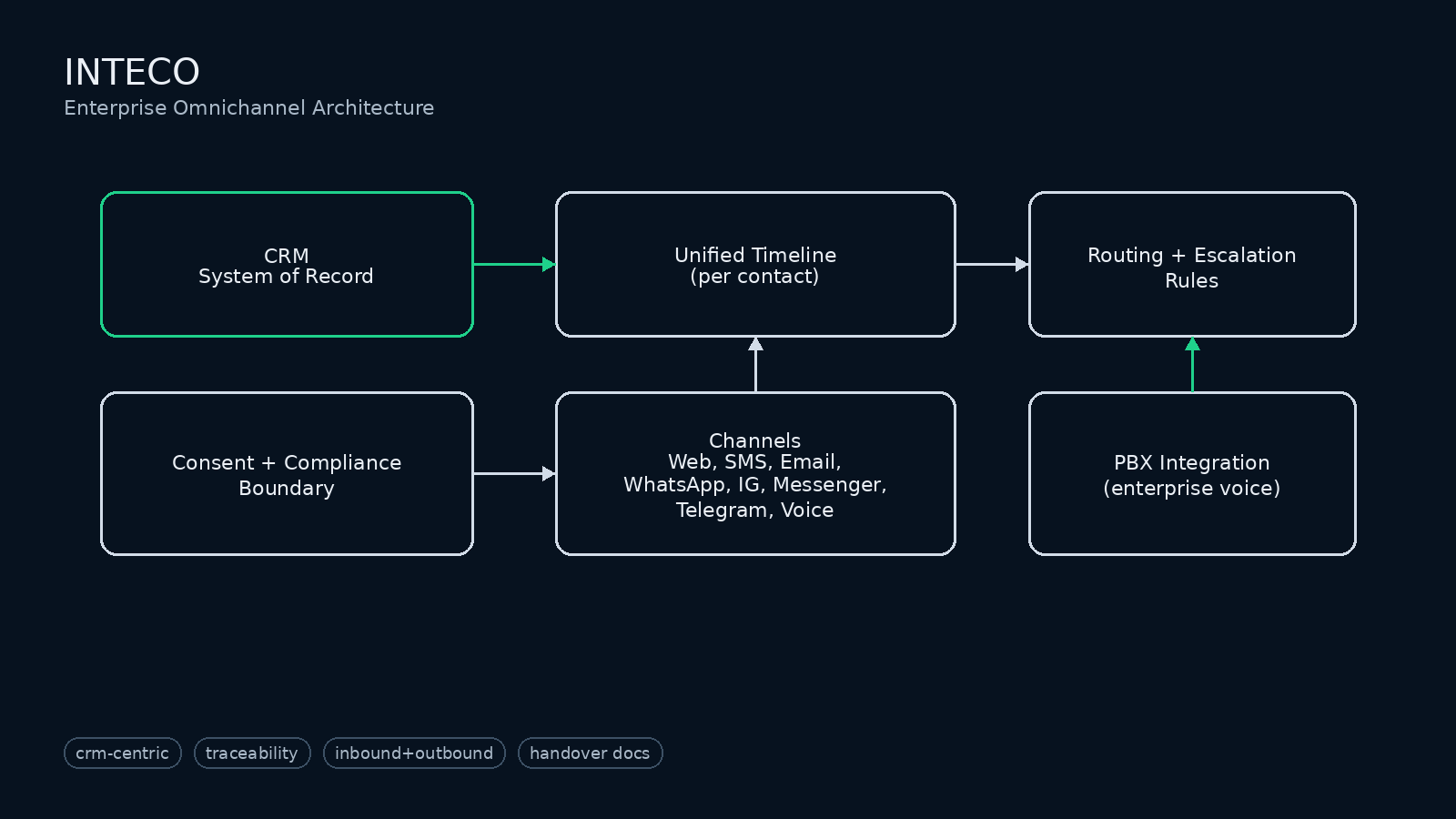This screenshot has width=1456, height=819.
Task: Click the inbound+outbound tag
Action: pyautogui.click(x=414, y=753)
